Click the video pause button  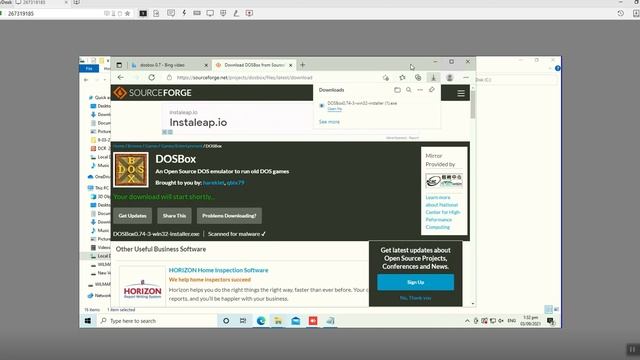pos(632,349)
